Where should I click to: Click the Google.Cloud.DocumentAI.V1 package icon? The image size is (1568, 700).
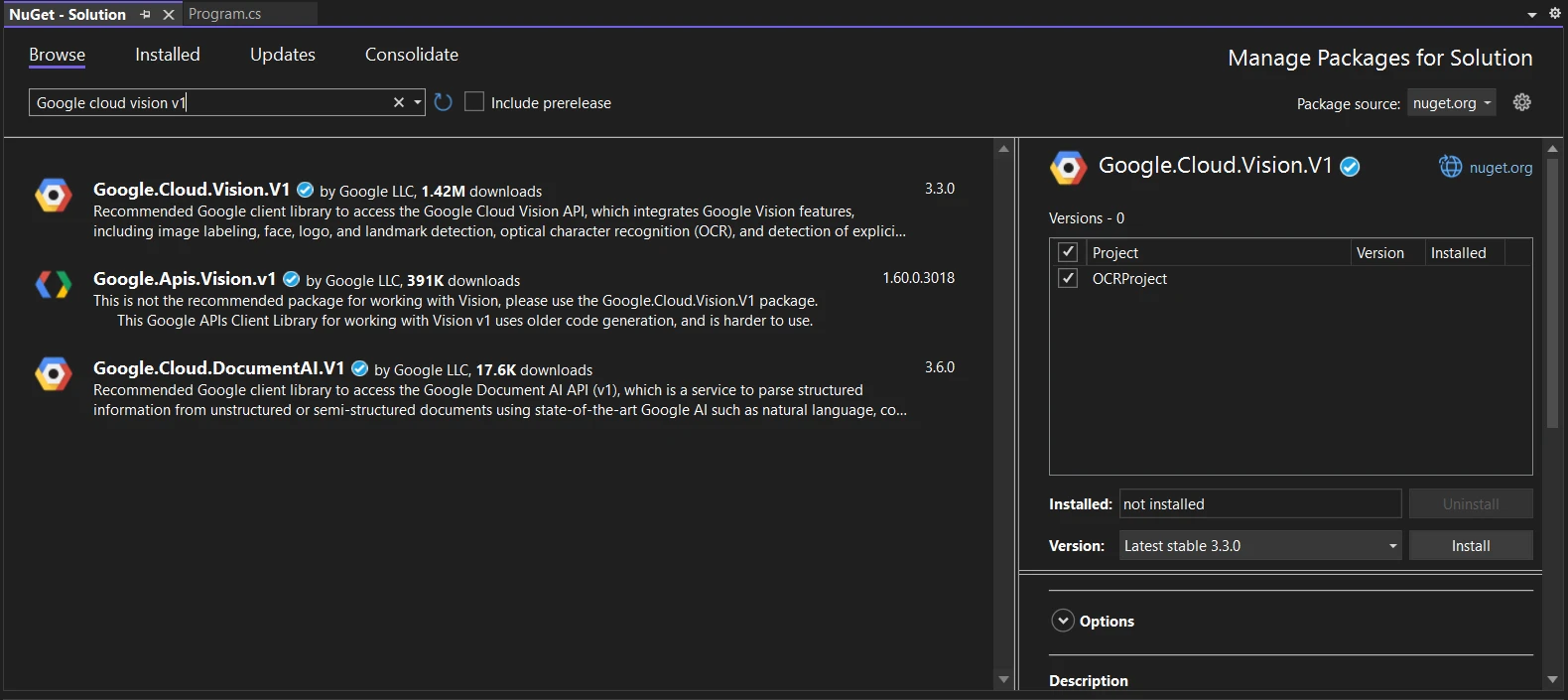[x=54, y=374]
